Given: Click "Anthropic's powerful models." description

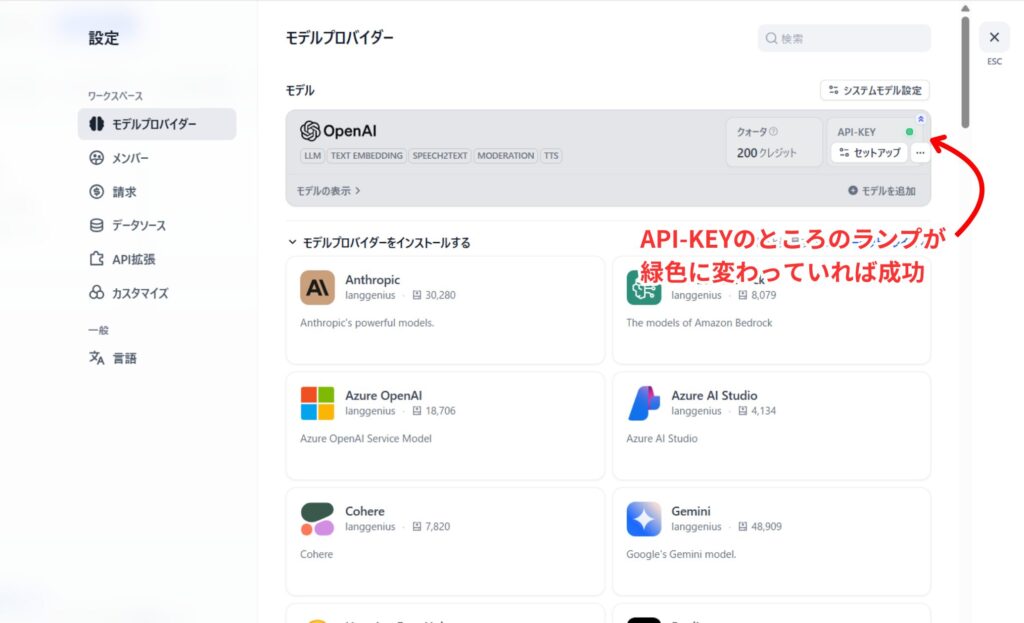Looking at the screenshot, I should pos(367,323).
